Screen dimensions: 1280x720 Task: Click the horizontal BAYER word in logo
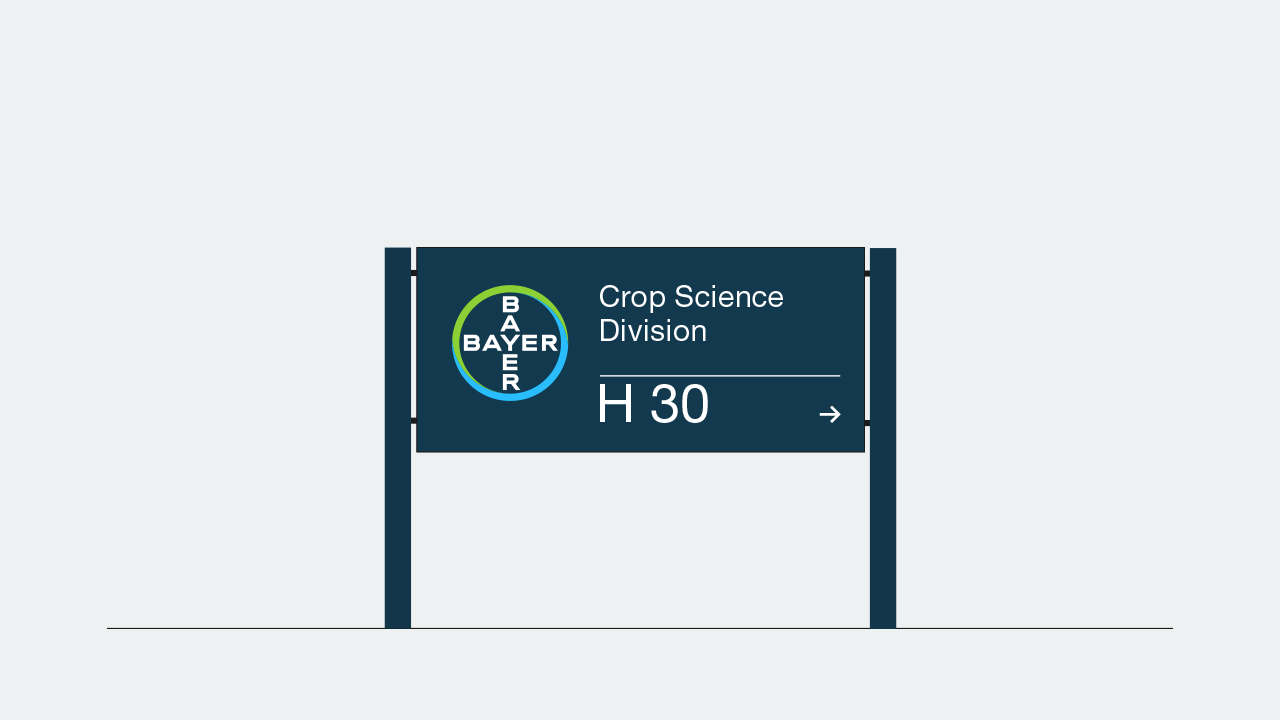tap(510, 344)
